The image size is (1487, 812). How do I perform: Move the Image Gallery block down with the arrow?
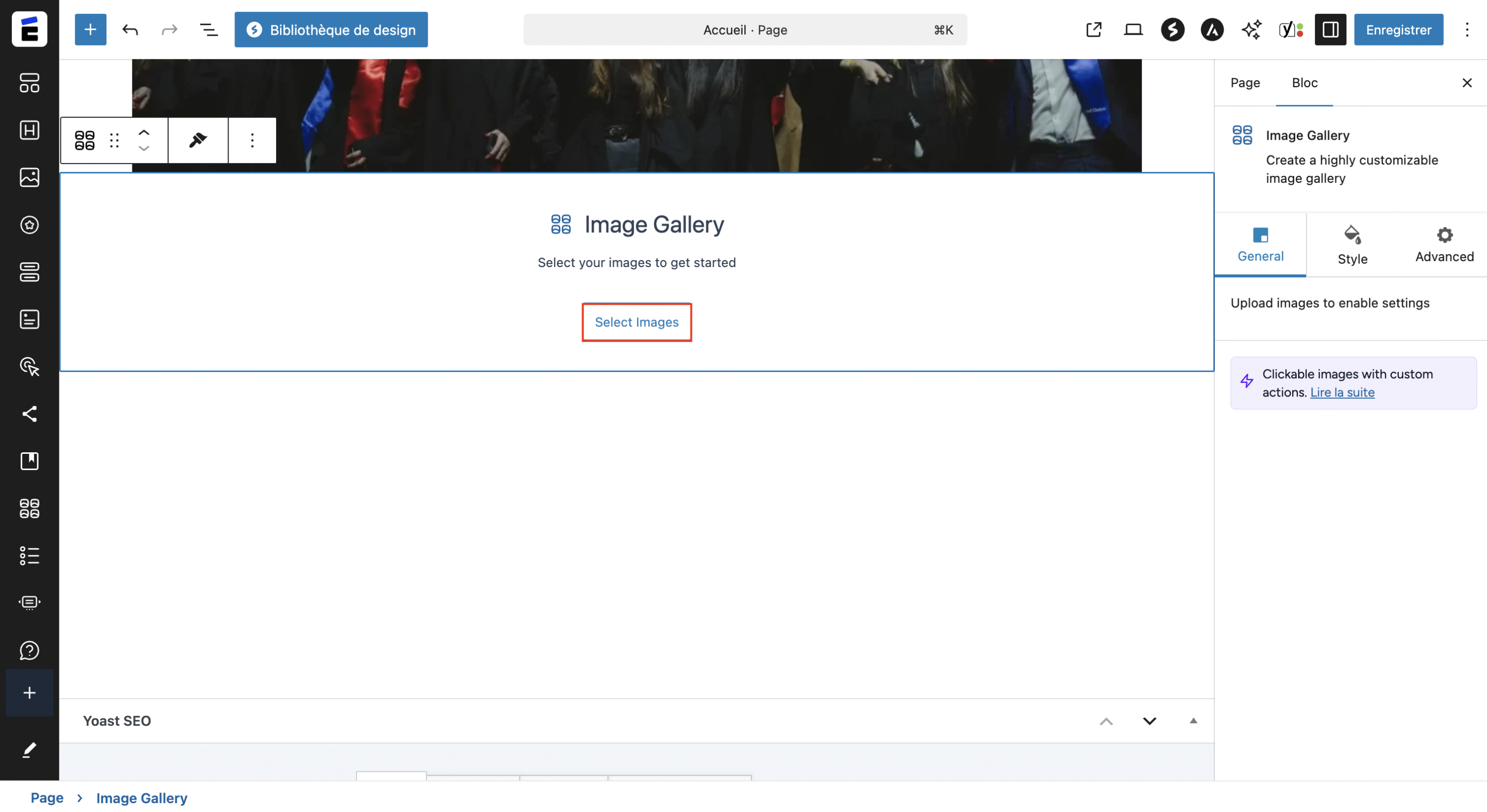143,149
